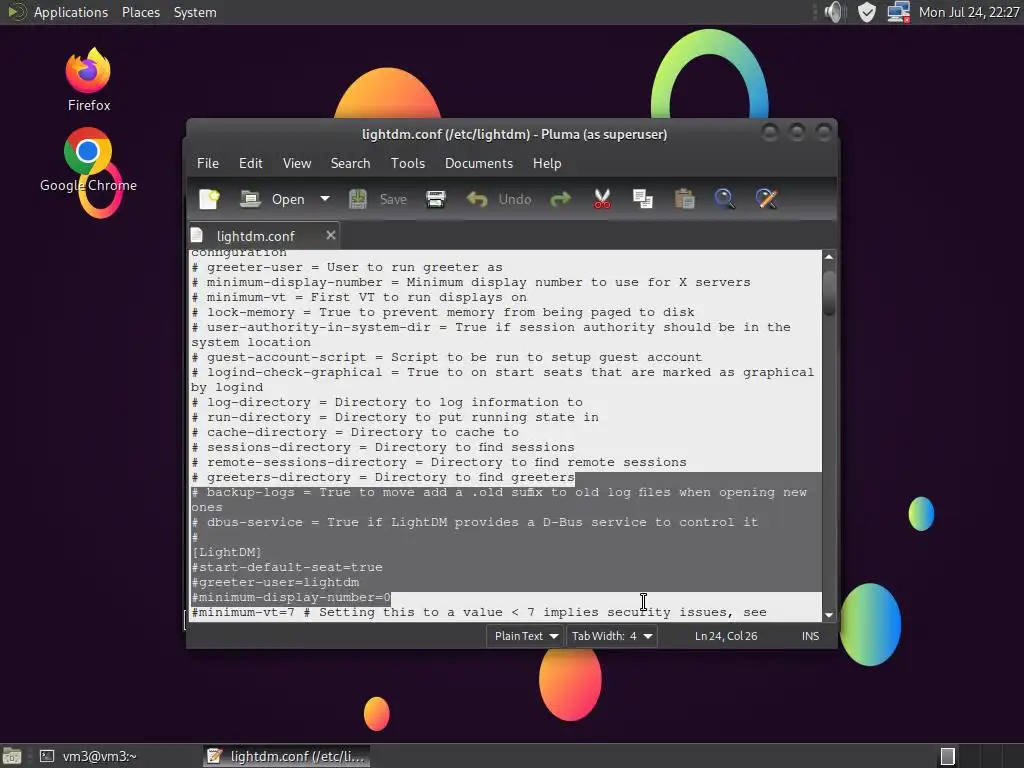Image resolution: width=1024 pixels, height=768 pixels.
Task: Click the '# log-directory' comment line
Action: (x=387, y=402)
